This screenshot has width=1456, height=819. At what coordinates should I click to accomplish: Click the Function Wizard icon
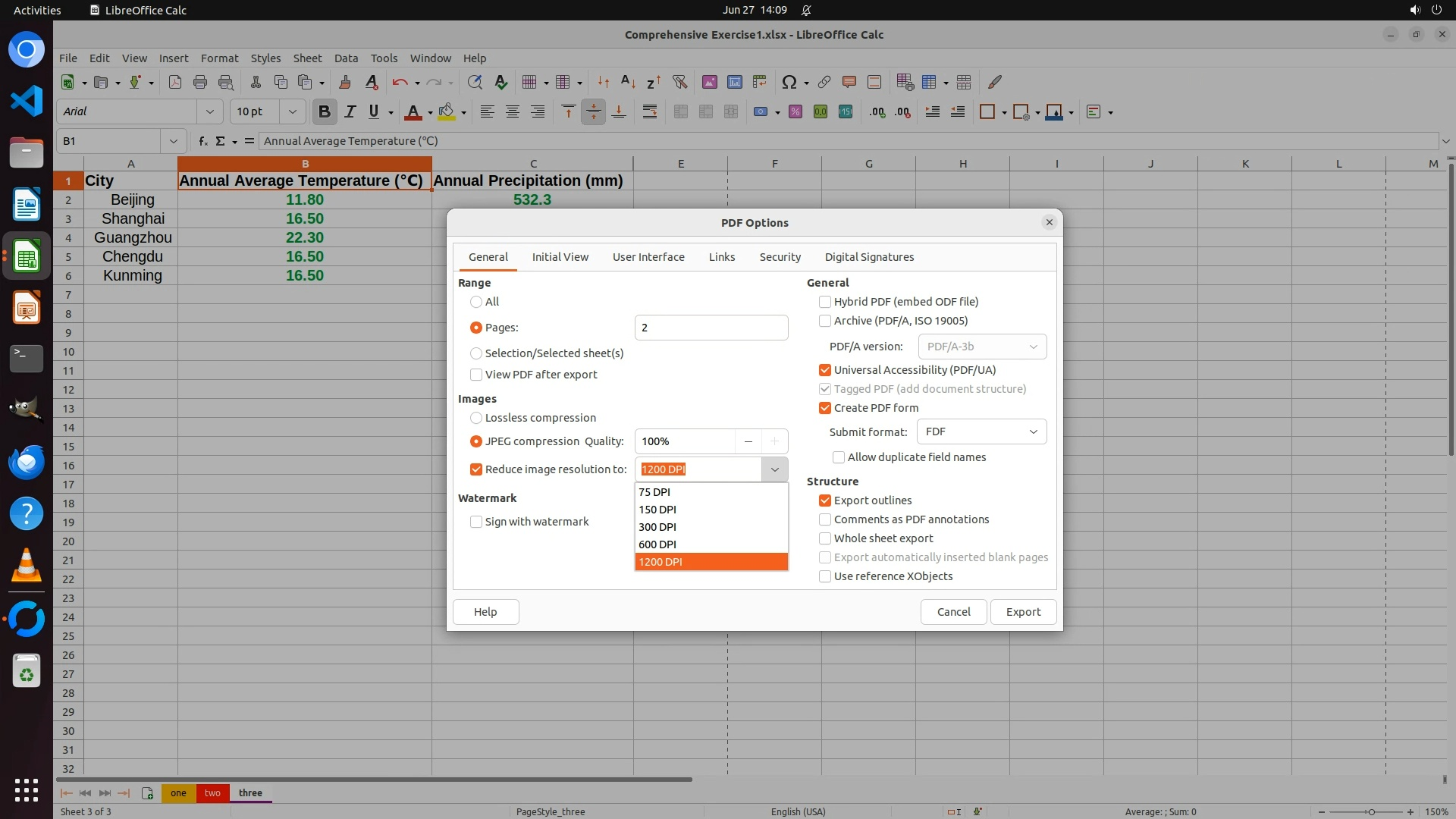202,141
